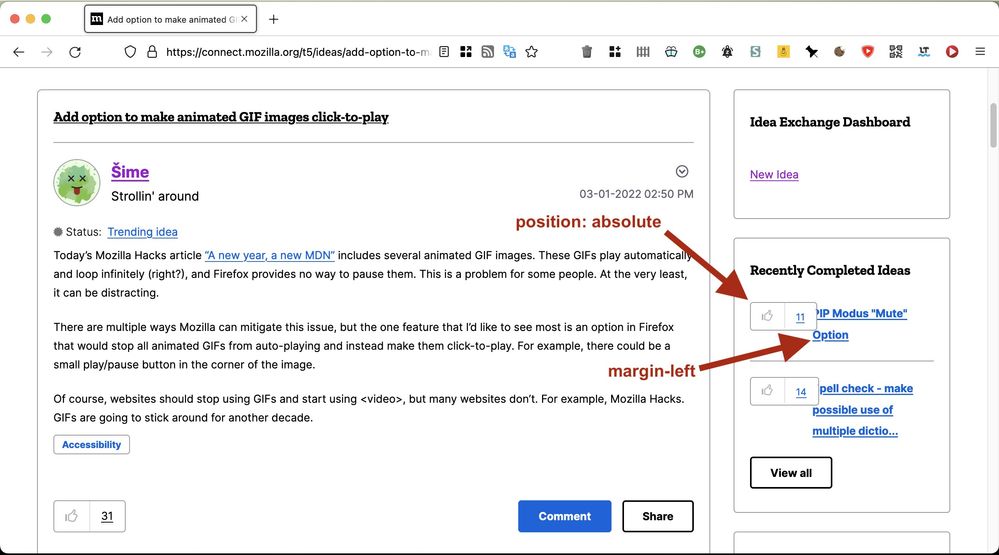This screenshot has height=555, width=999.
Task: Click the RSS feed icon
Action: click(487, 52)
